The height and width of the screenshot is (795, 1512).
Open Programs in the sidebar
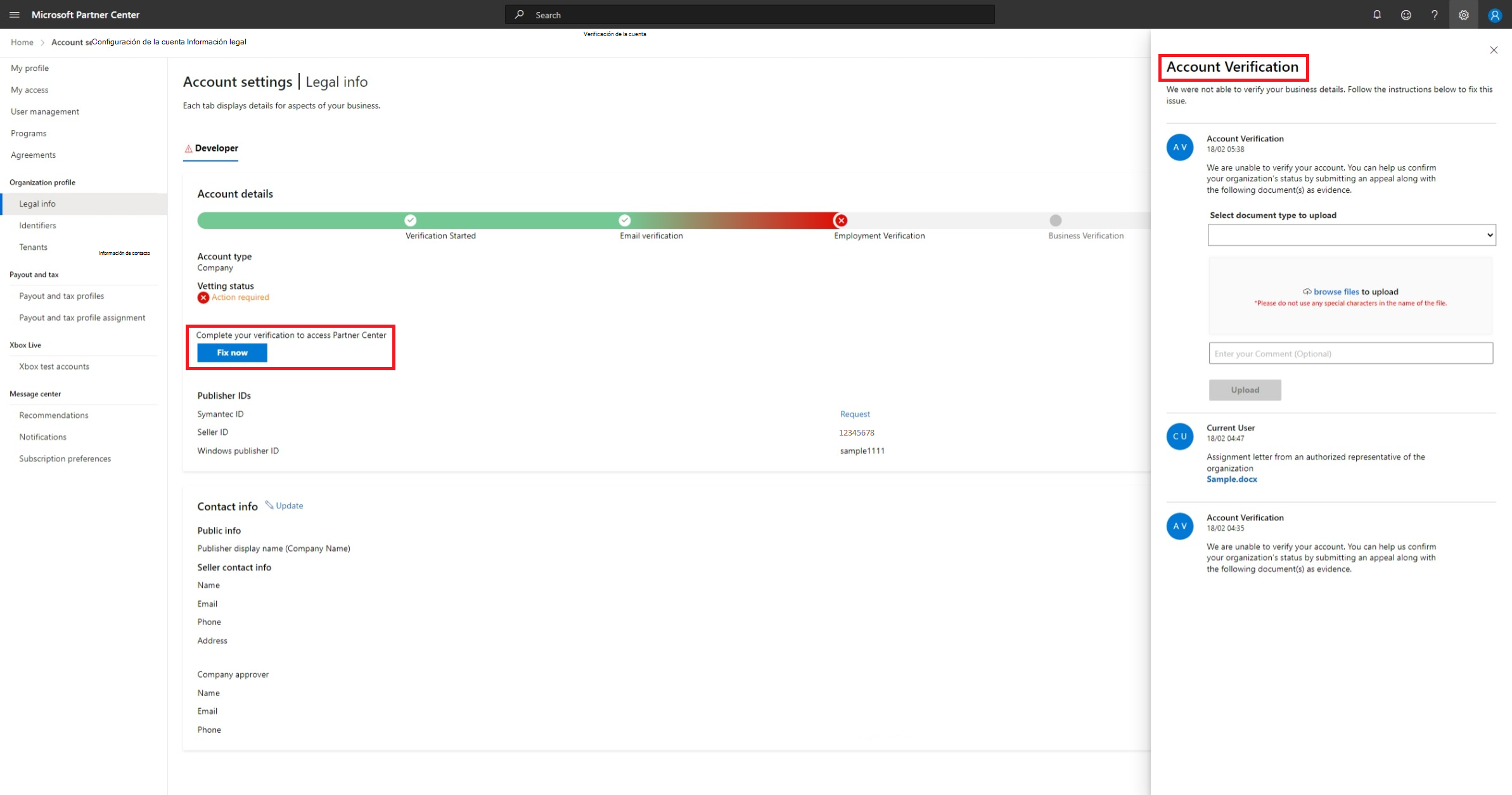(29, 133)
